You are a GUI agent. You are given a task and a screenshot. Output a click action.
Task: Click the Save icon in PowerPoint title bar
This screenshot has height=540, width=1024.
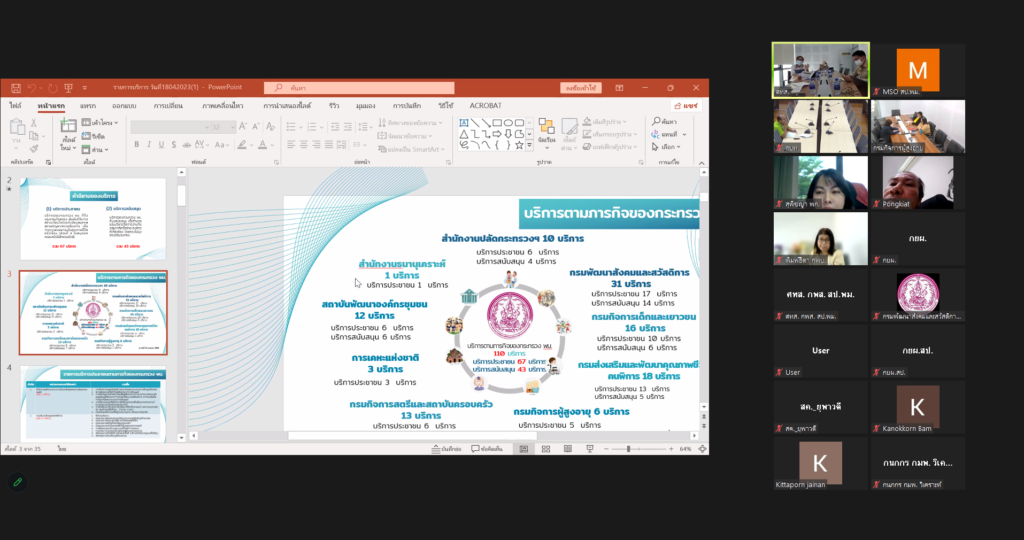pos(16,87)
